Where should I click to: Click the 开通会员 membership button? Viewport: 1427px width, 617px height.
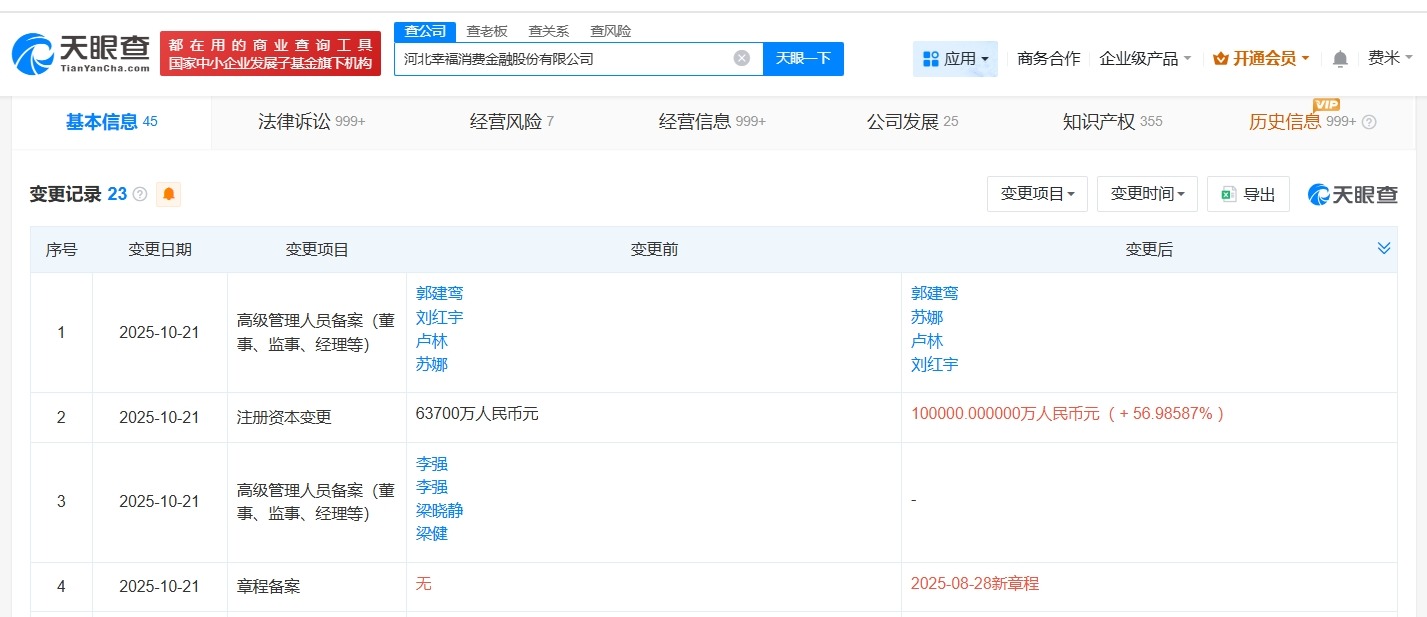click(x=1260, y=59)
